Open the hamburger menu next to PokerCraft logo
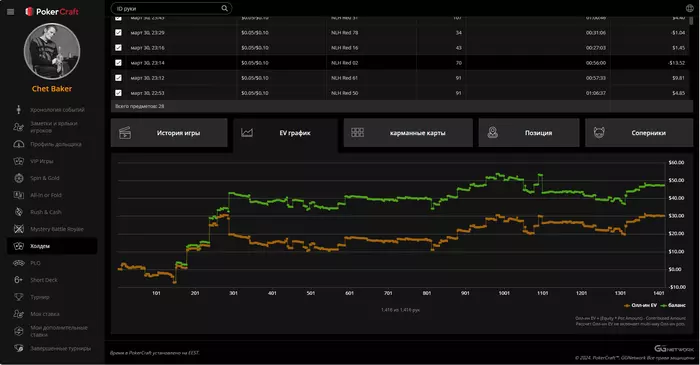Viewport: 700px width, 365px height. click(11, 12)
